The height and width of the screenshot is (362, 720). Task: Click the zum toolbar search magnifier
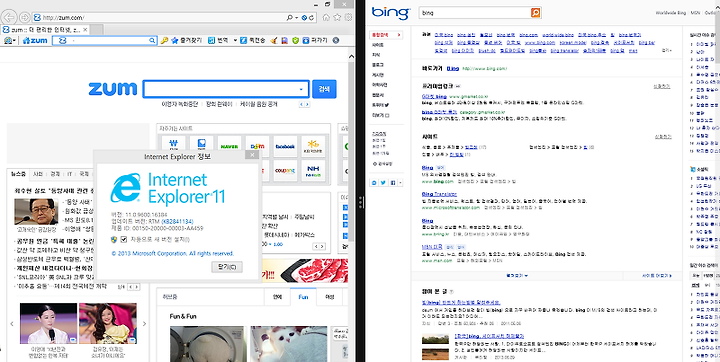[152, 40]
